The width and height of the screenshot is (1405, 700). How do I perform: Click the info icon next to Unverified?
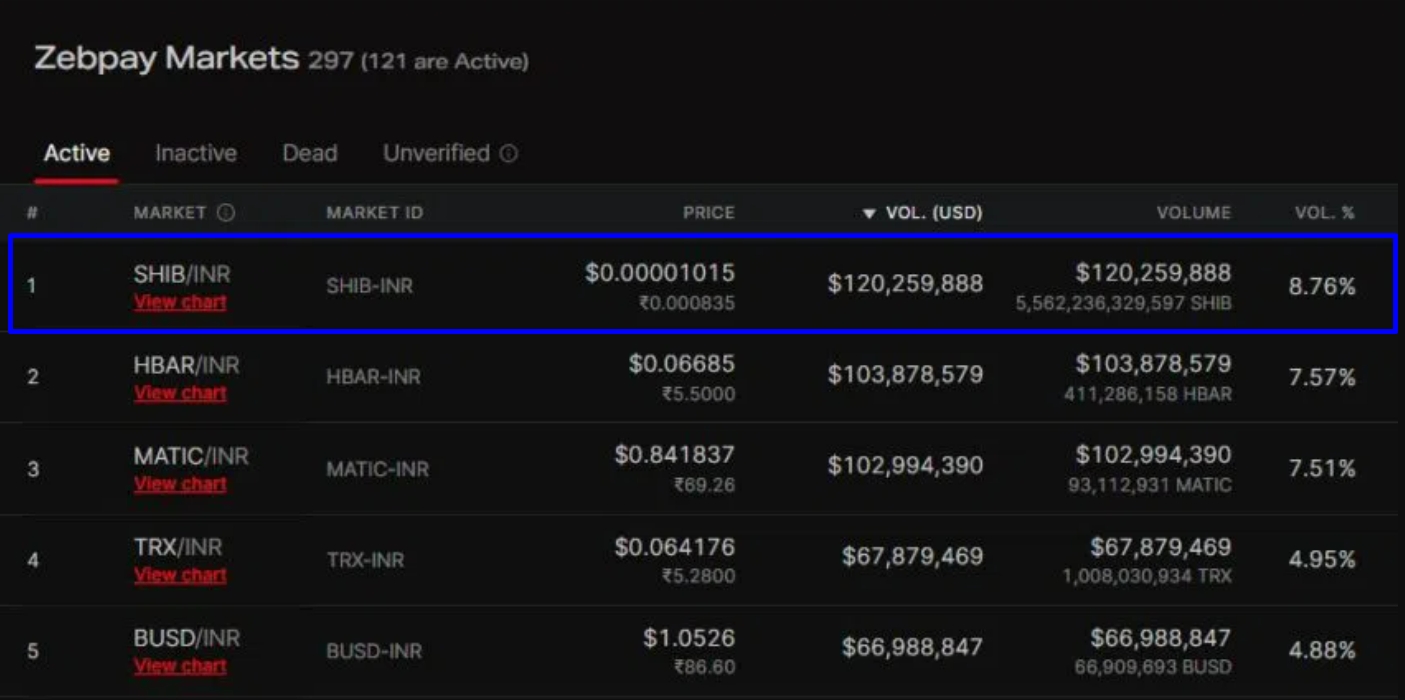point(509,154)
